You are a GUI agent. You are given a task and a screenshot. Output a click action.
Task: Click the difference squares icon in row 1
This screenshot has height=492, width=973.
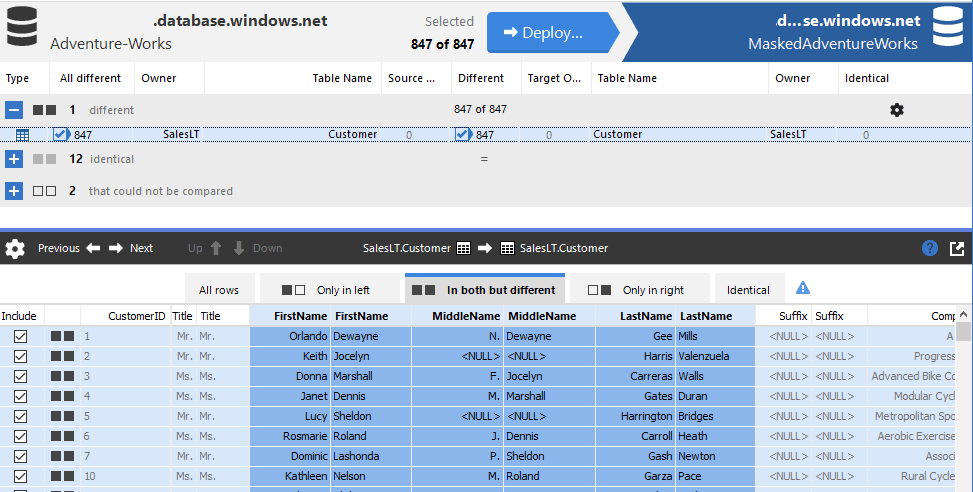[63, 336]
